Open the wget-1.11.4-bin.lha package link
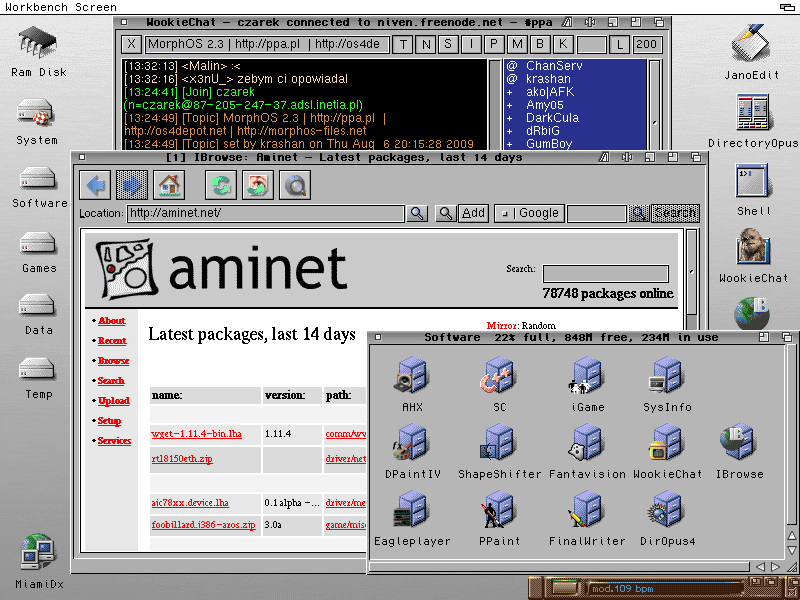 pyautogui.click(x=196, y=434)
